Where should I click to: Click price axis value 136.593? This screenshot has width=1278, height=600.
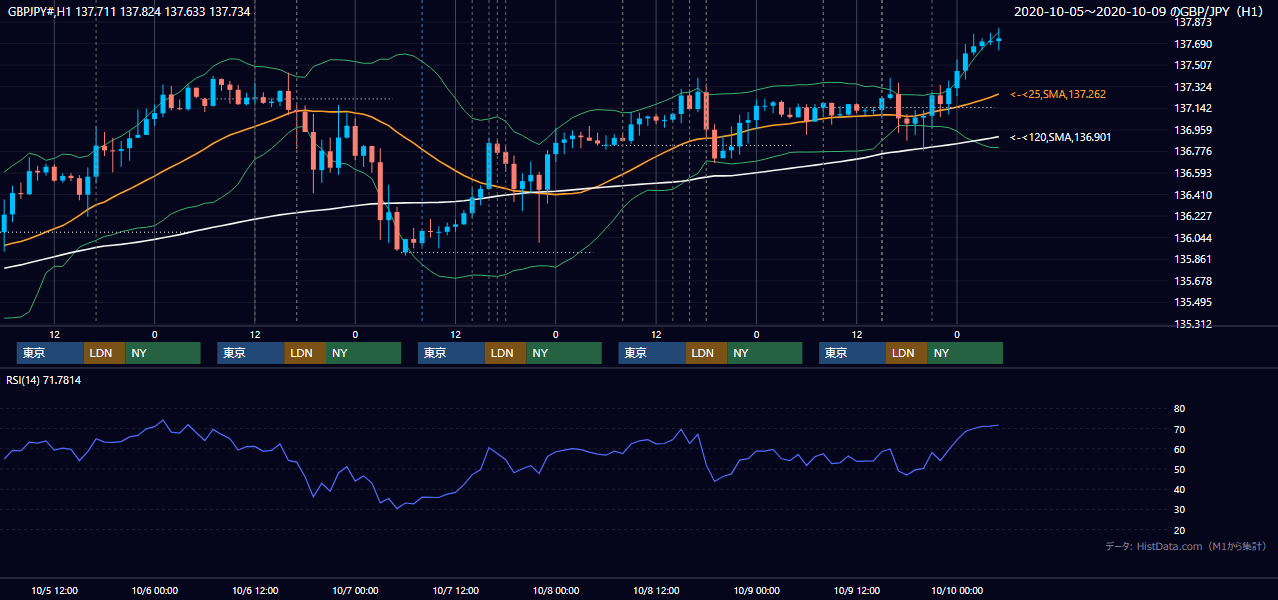(x=1193, y=173)
